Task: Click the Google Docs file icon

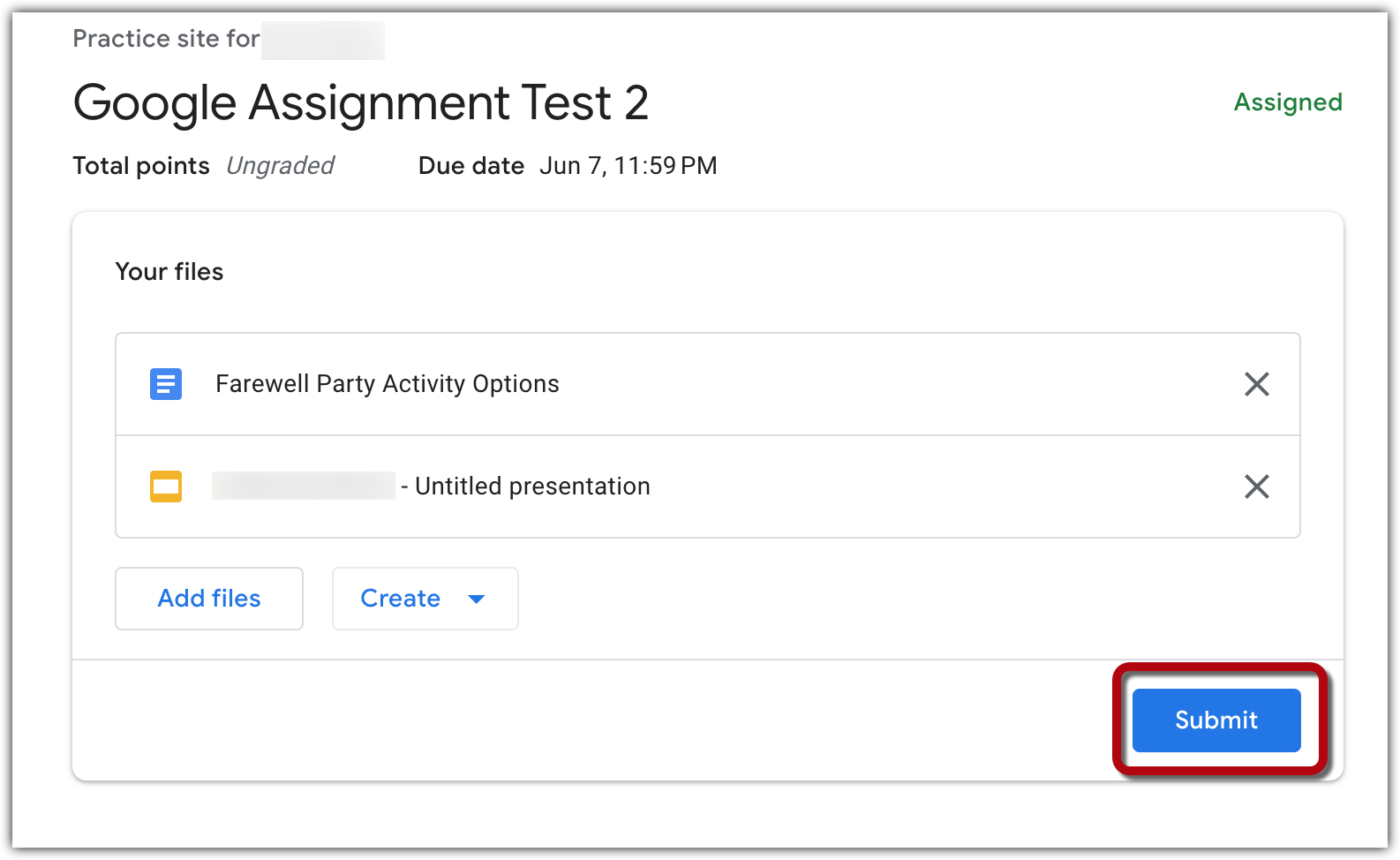Action: coord(165,384)
